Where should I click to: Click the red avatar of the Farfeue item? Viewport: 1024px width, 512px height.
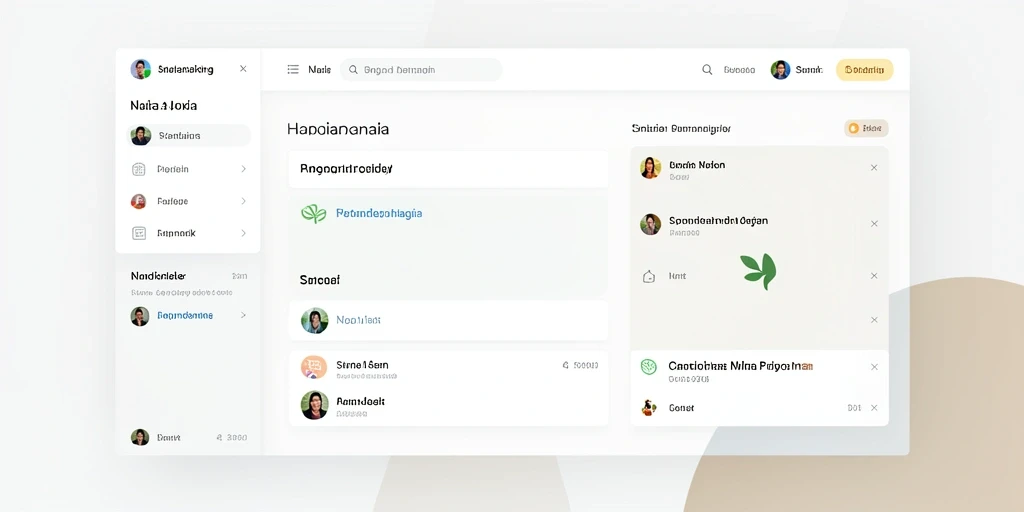[x=138, y=201]
